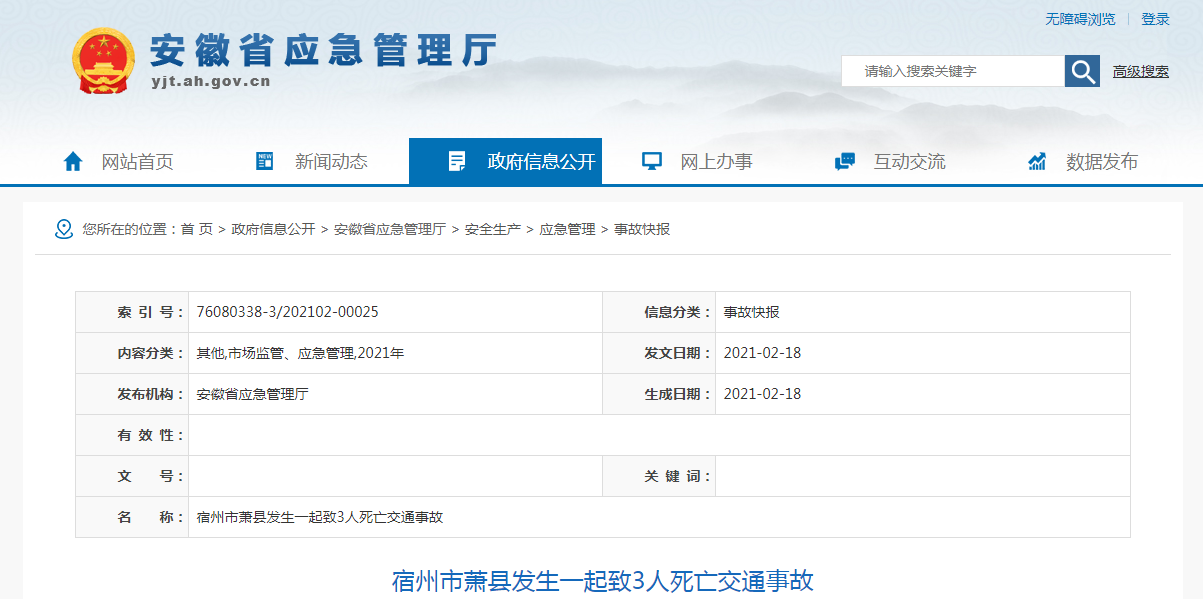The image size is (1203, 599).
Task: Click the 发布机构 label cell
Action: 132,394
